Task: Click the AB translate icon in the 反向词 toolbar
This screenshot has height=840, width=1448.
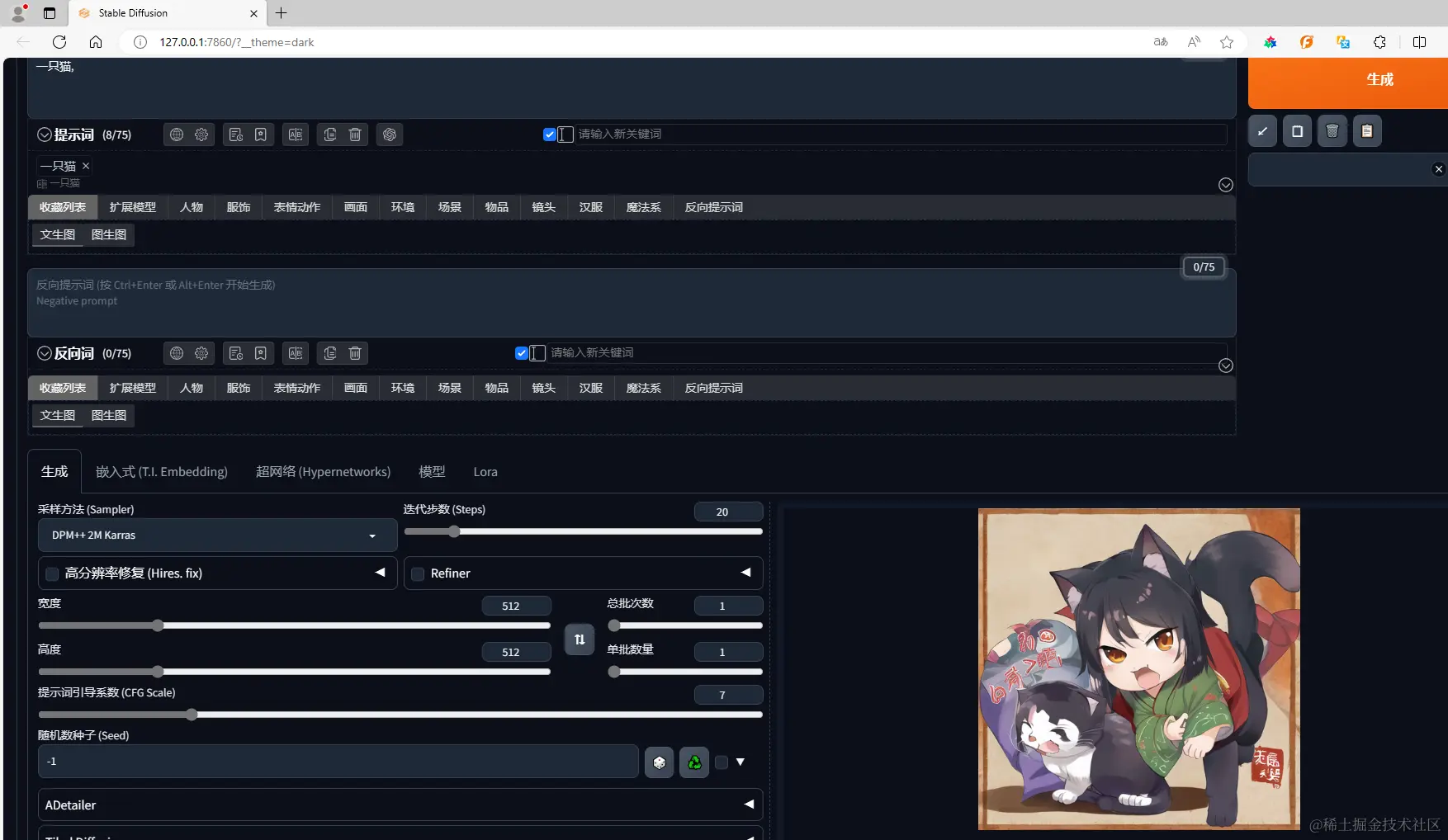Action: [x=296, y=353]
